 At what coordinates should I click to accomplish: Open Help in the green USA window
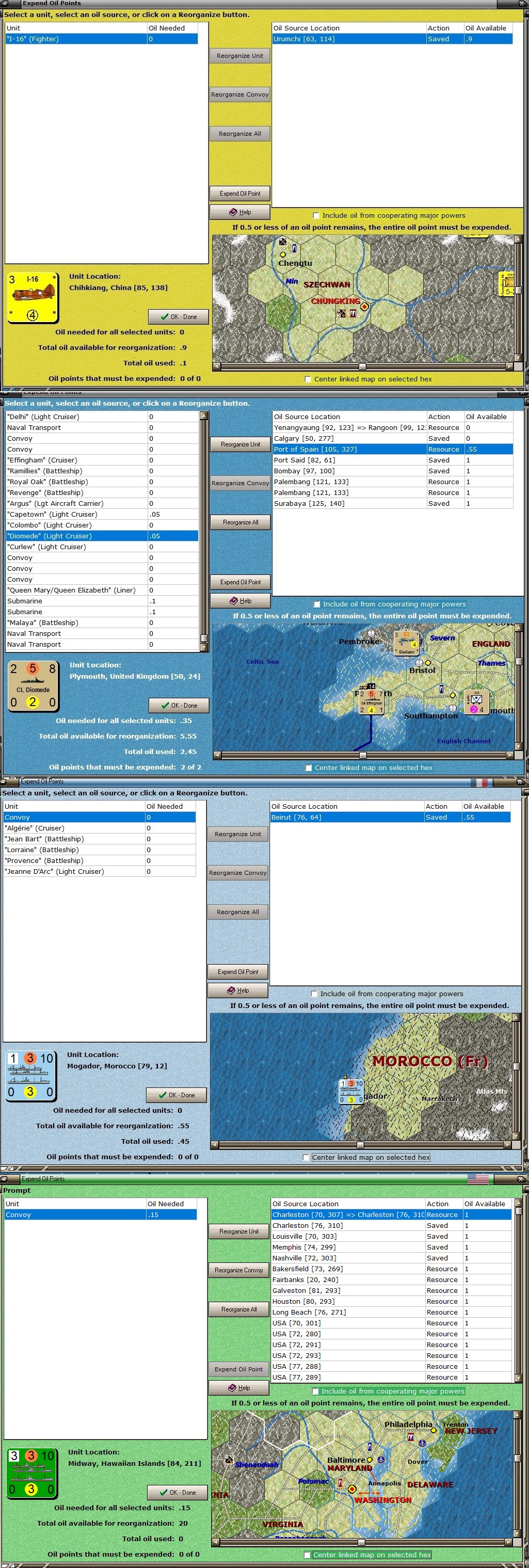[238, 1387]
